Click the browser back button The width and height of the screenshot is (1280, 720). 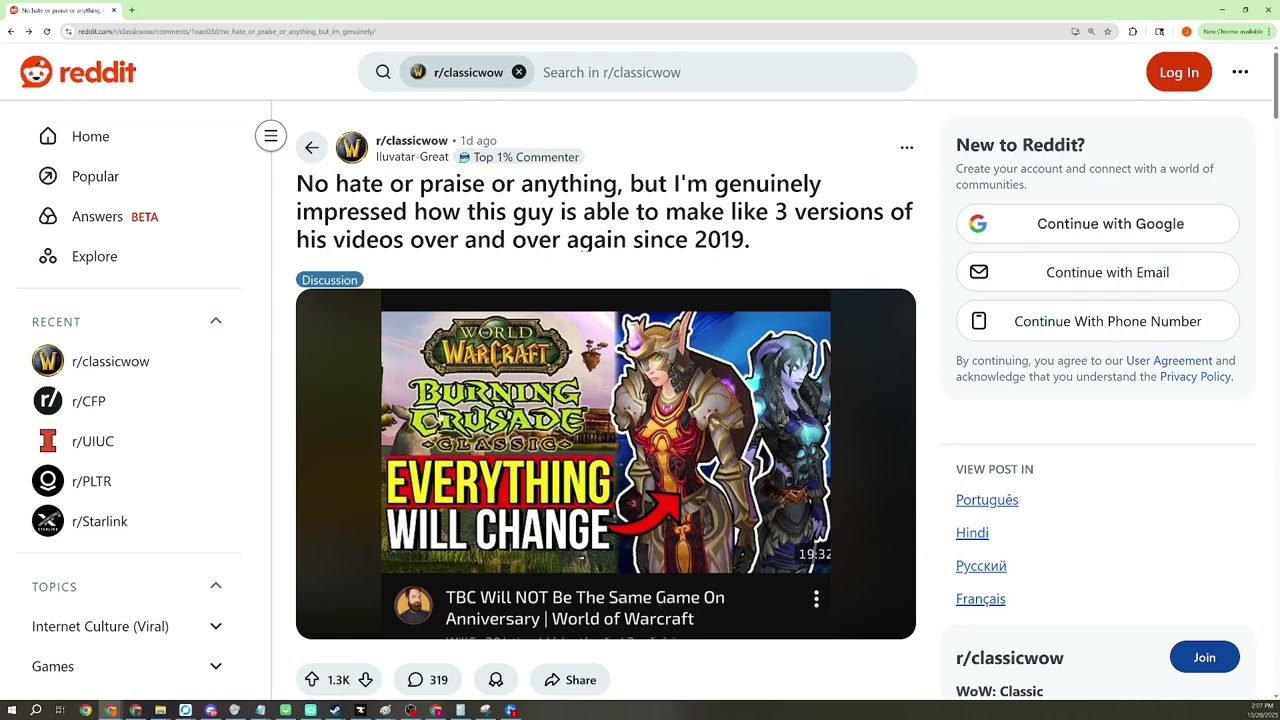11,31
